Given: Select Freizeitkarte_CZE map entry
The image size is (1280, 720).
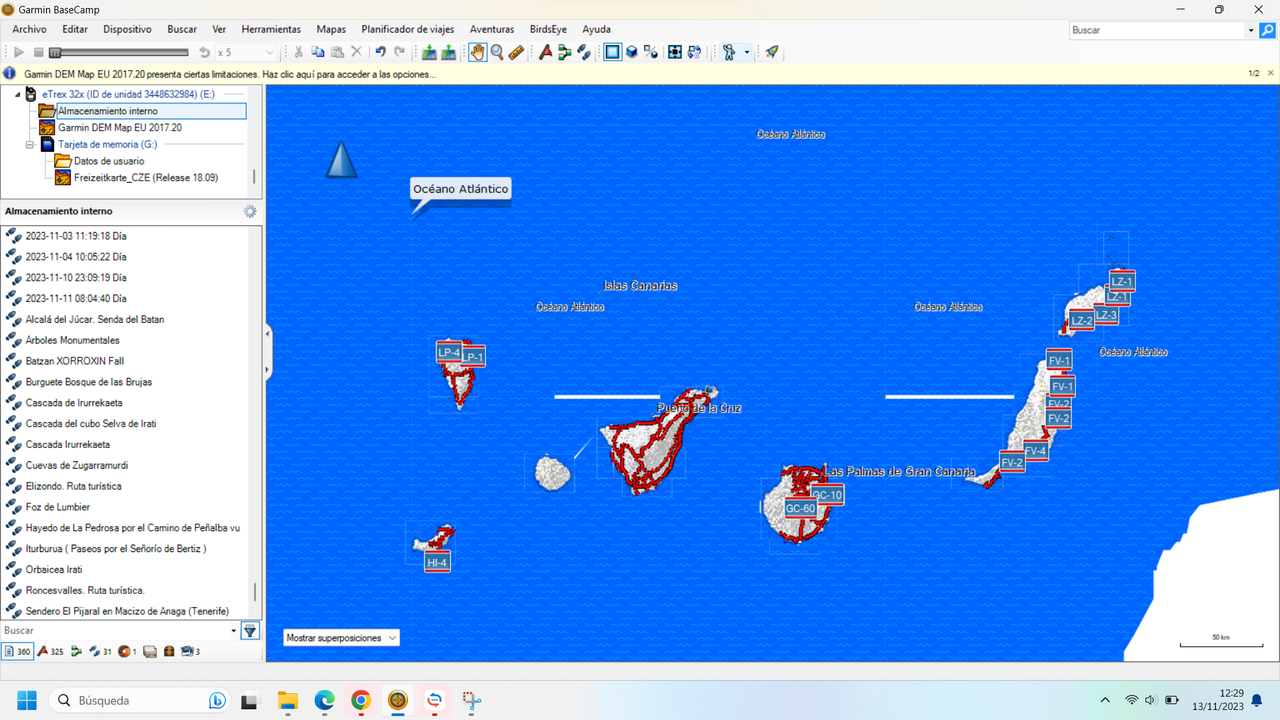Looking at the screenshot, I should (136, 177).
